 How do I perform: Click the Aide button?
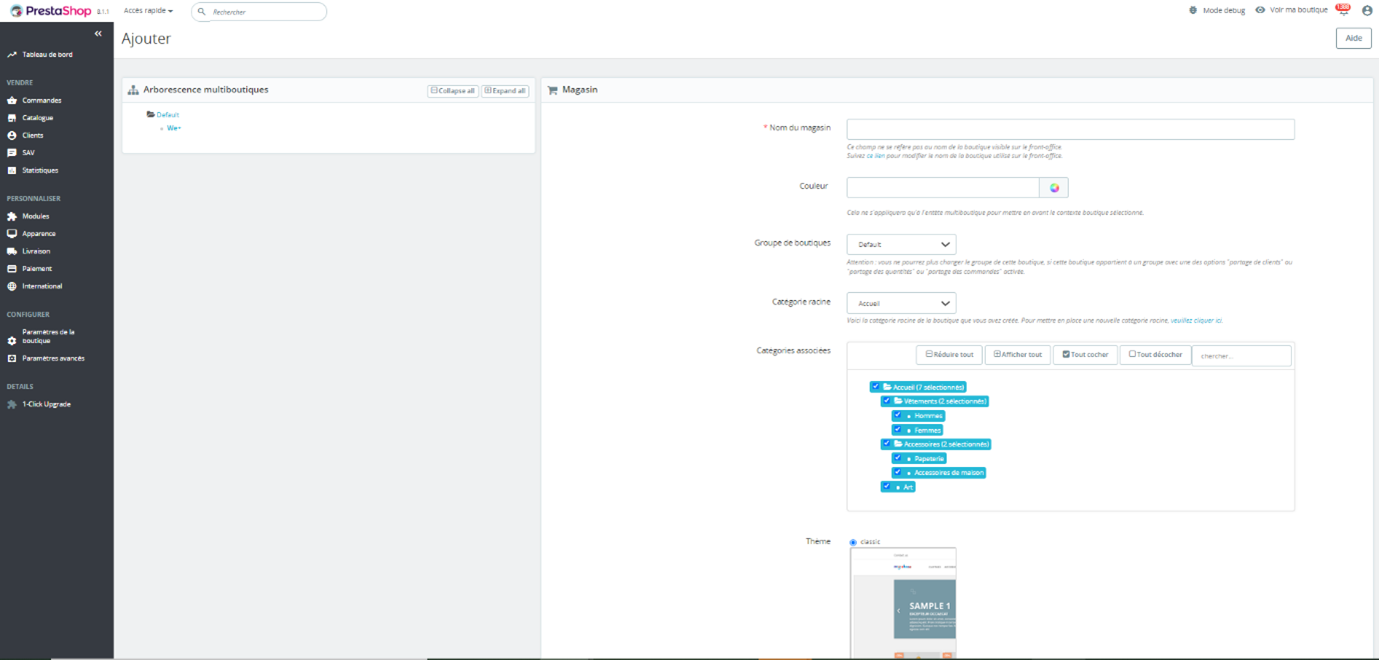1353,38
